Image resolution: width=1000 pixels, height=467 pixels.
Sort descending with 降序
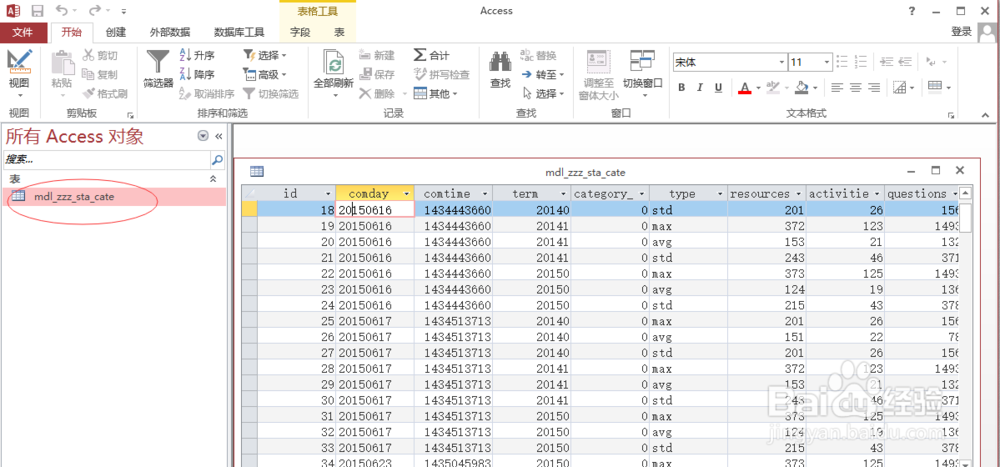click(x=196, y=75)
